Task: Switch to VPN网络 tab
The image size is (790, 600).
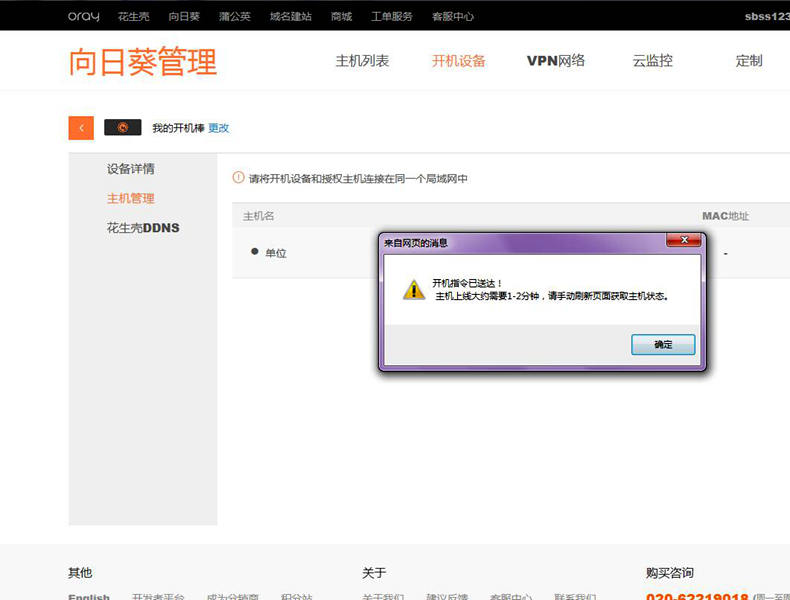Action: 556,61
